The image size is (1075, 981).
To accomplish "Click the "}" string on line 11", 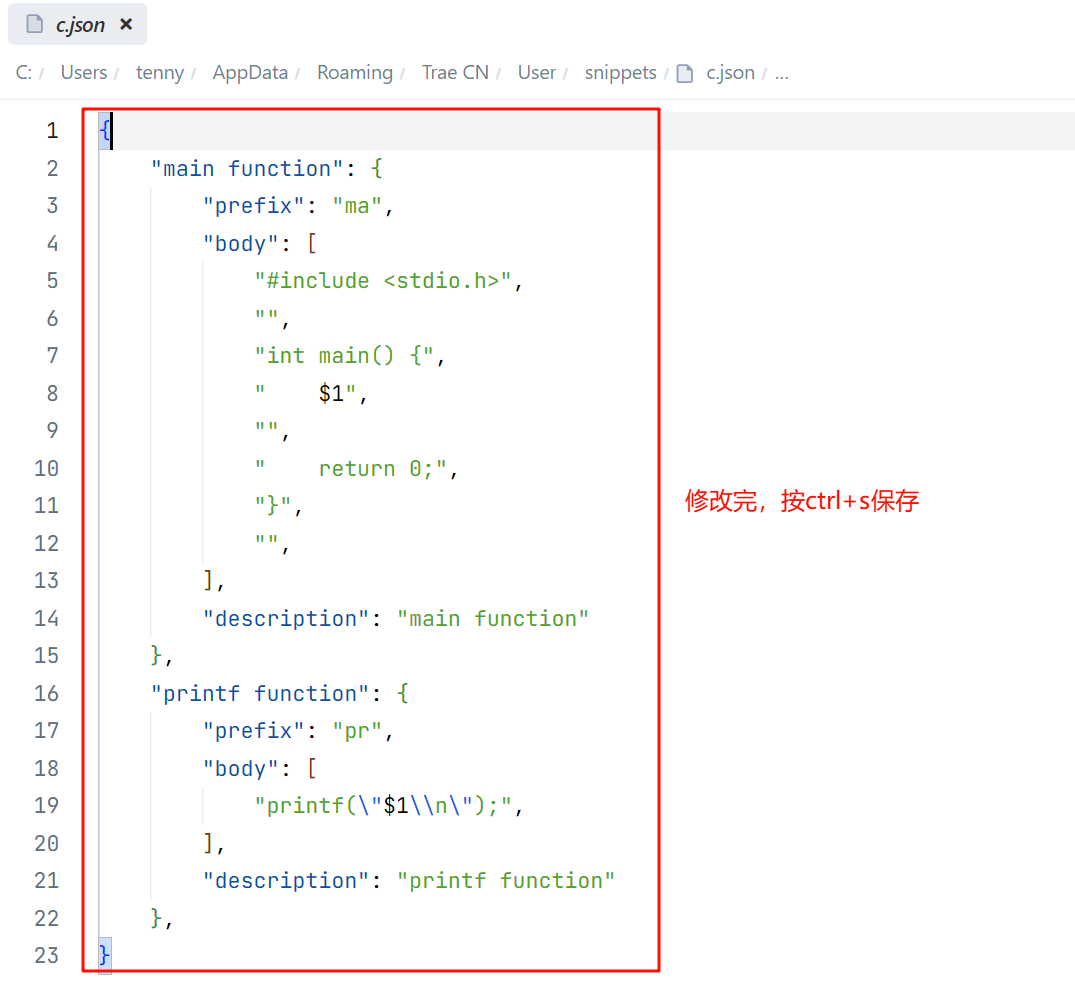I will coord(273,506).
